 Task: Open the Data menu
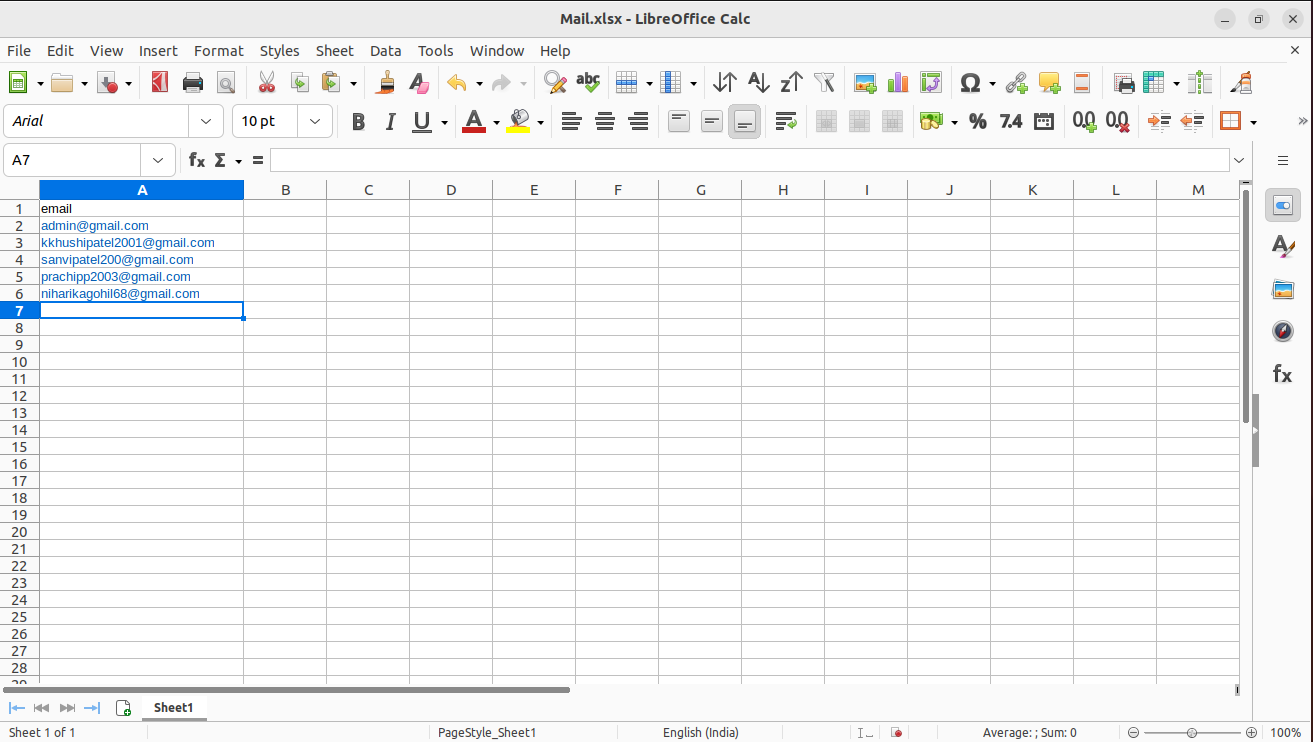click(385, 50)
